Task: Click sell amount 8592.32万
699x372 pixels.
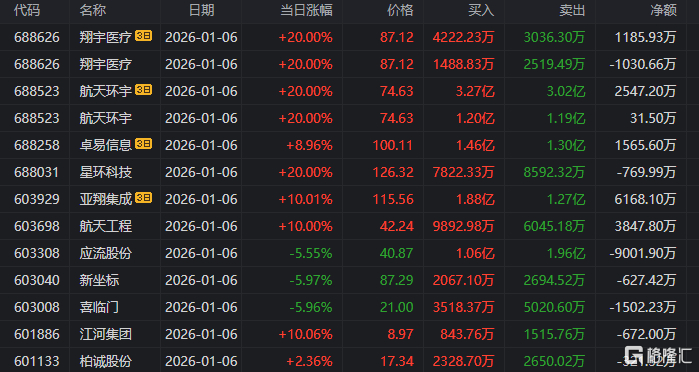Action: 554,172
